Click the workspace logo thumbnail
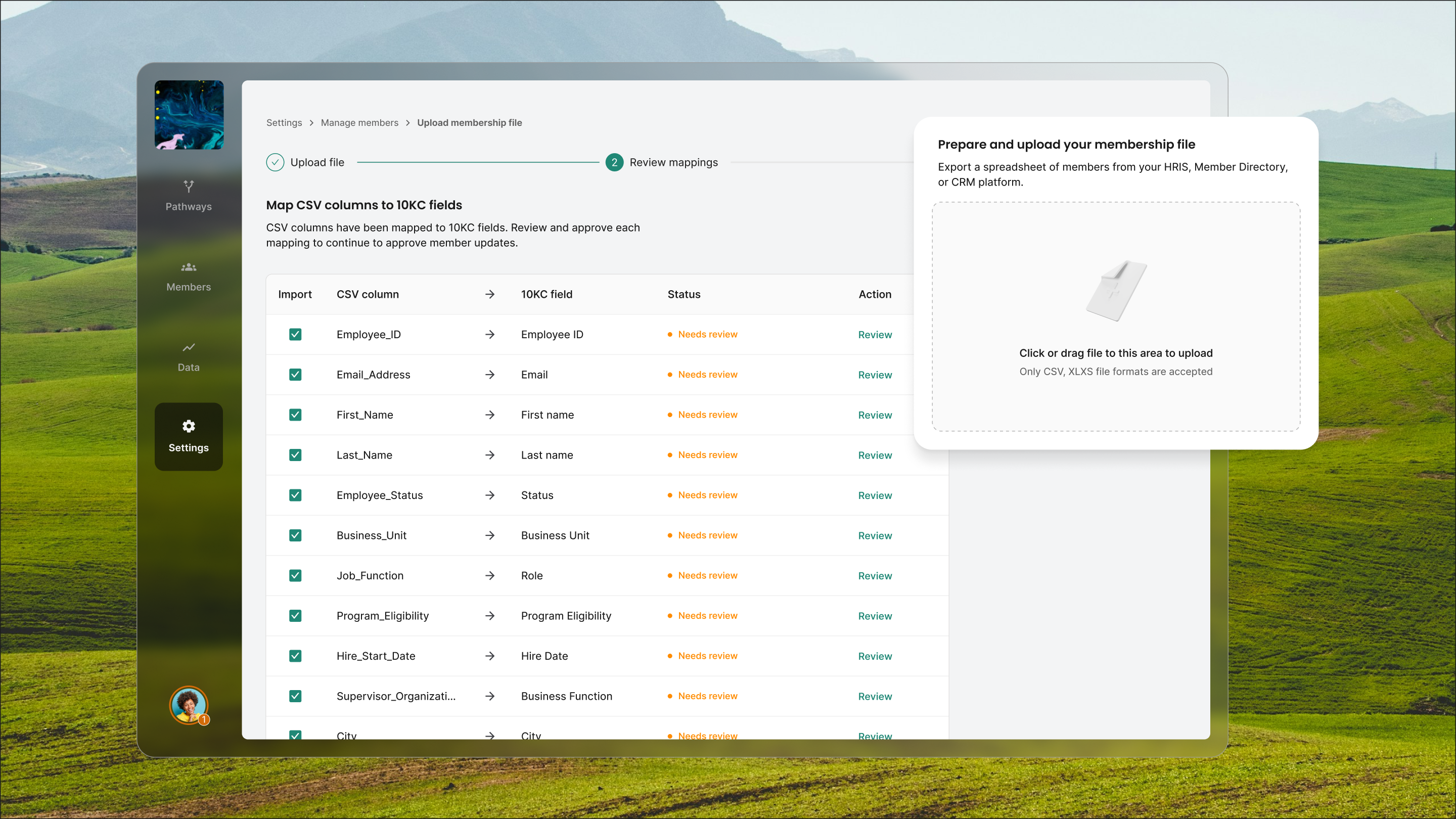The image size is (1456, 819). point(190,115)
